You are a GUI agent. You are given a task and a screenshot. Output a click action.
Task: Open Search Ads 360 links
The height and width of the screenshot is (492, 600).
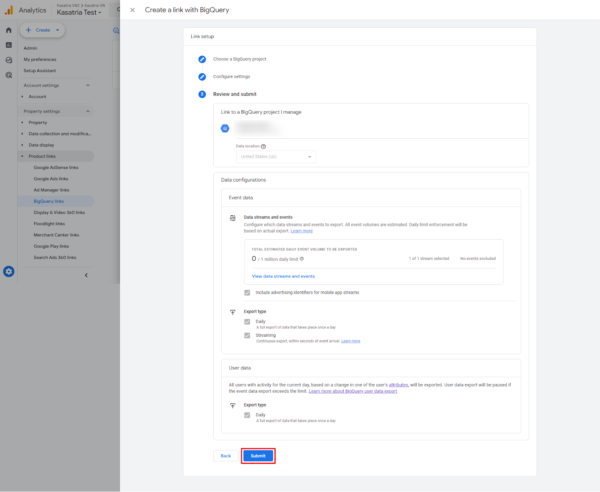[x=55, y=258]
